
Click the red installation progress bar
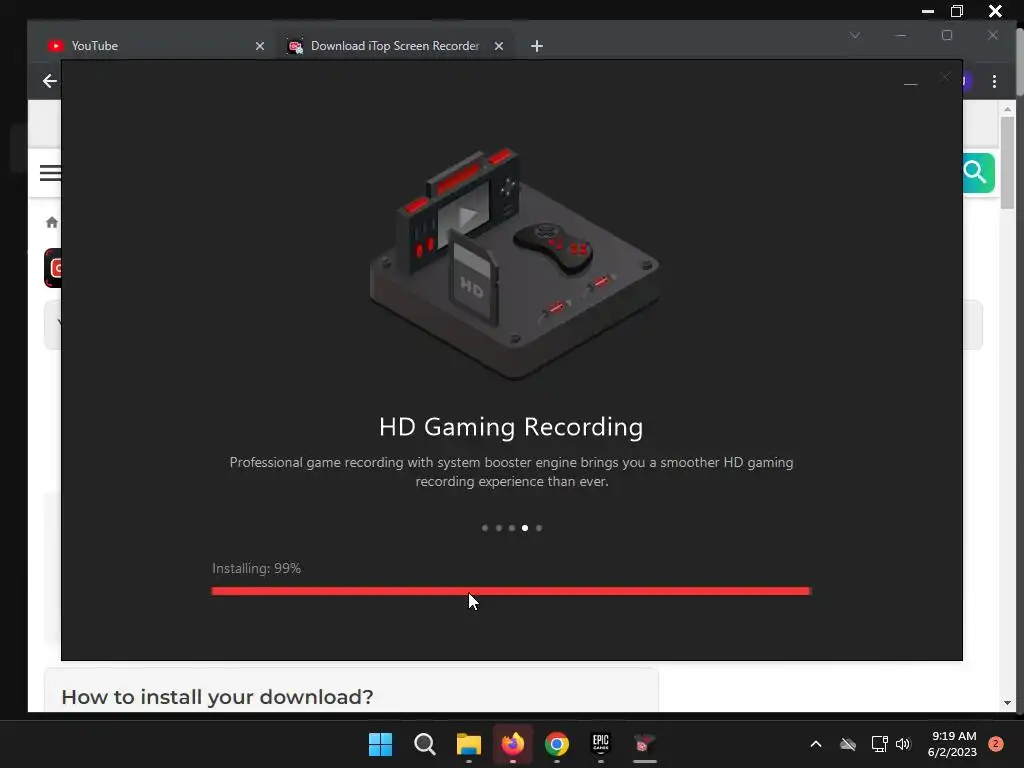point(511,591)
